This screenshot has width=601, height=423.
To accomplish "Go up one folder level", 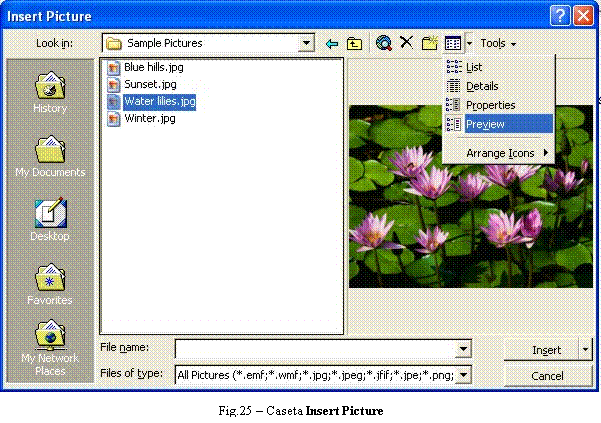I will 354,44.
